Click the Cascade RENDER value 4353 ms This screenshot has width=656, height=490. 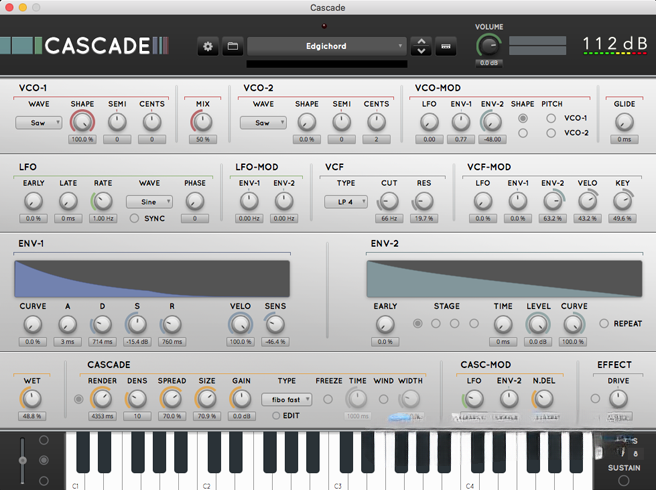tap(102, 416)
